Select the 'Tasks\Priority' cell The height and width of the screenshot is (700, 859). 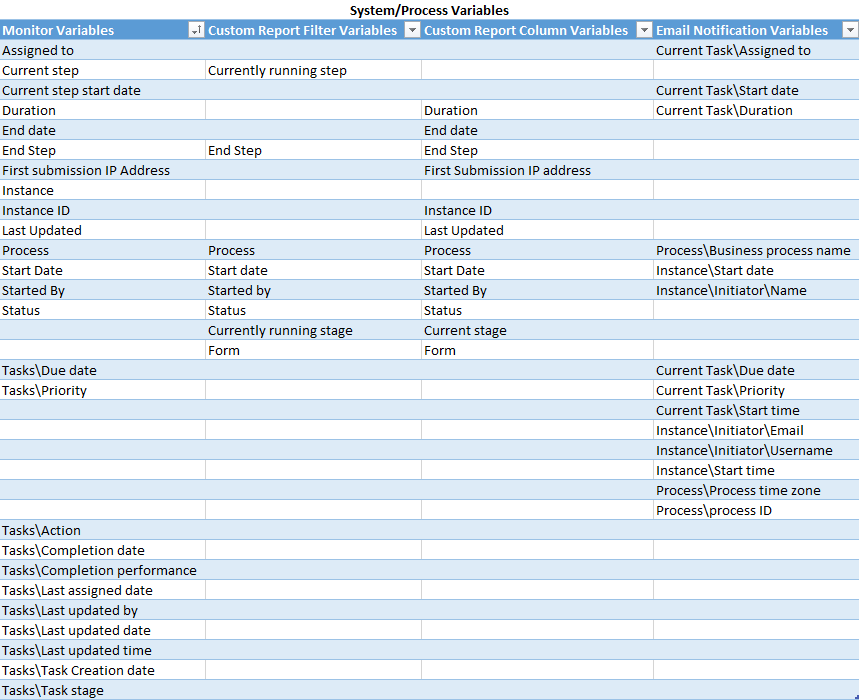pyautogui.click(x=102, y=390)
